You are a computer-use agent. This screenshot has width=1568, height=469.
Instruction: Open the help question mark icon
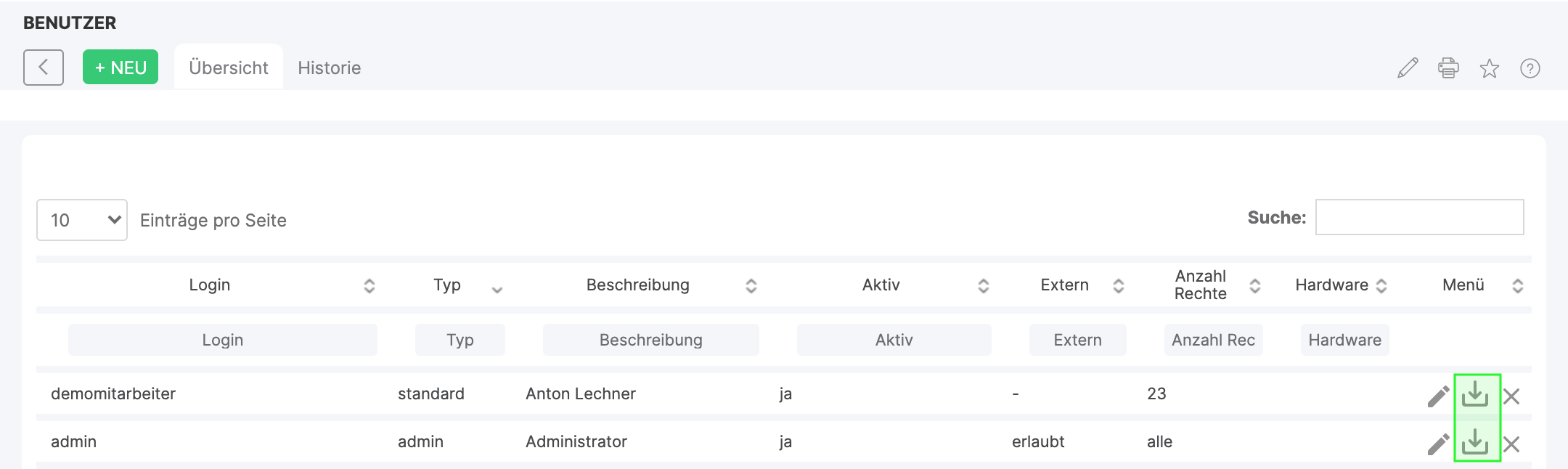(x=1530, y=68)
